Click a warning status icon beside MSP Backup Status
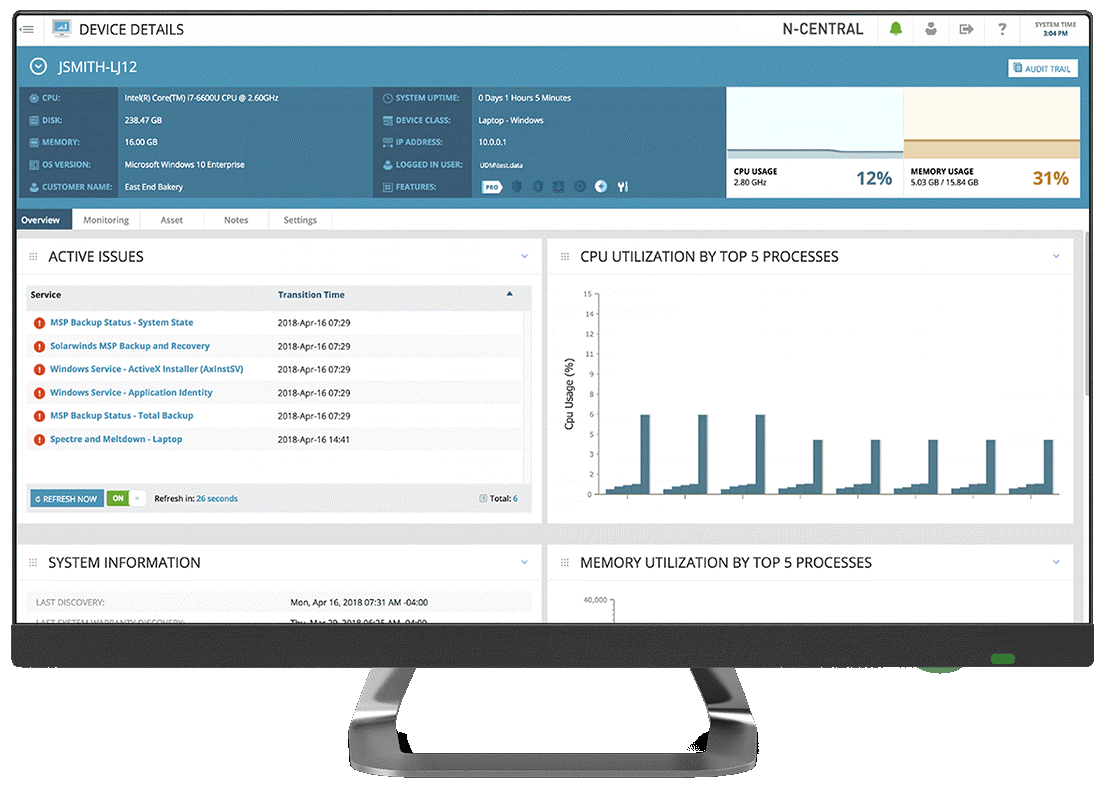 click(x=39, y=322)
